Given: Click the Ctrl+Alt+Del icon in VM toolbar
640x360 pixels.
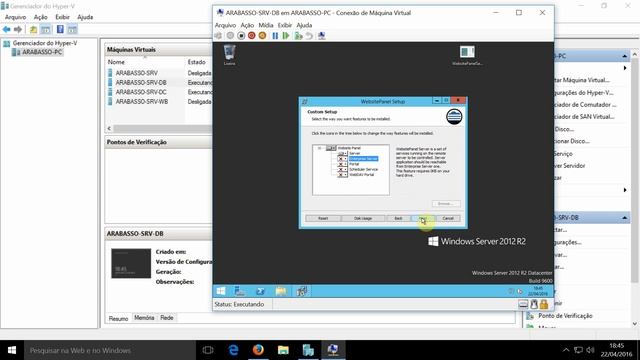Looking at the screenshot, I should (x=219, y=36).
